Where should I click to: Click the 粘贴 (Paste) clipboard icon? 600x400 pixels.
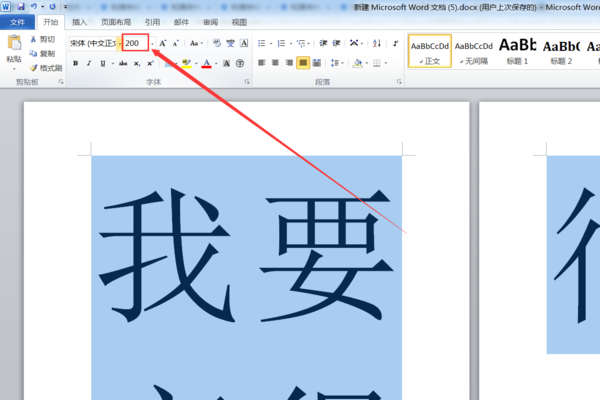(x=14, y=43)
